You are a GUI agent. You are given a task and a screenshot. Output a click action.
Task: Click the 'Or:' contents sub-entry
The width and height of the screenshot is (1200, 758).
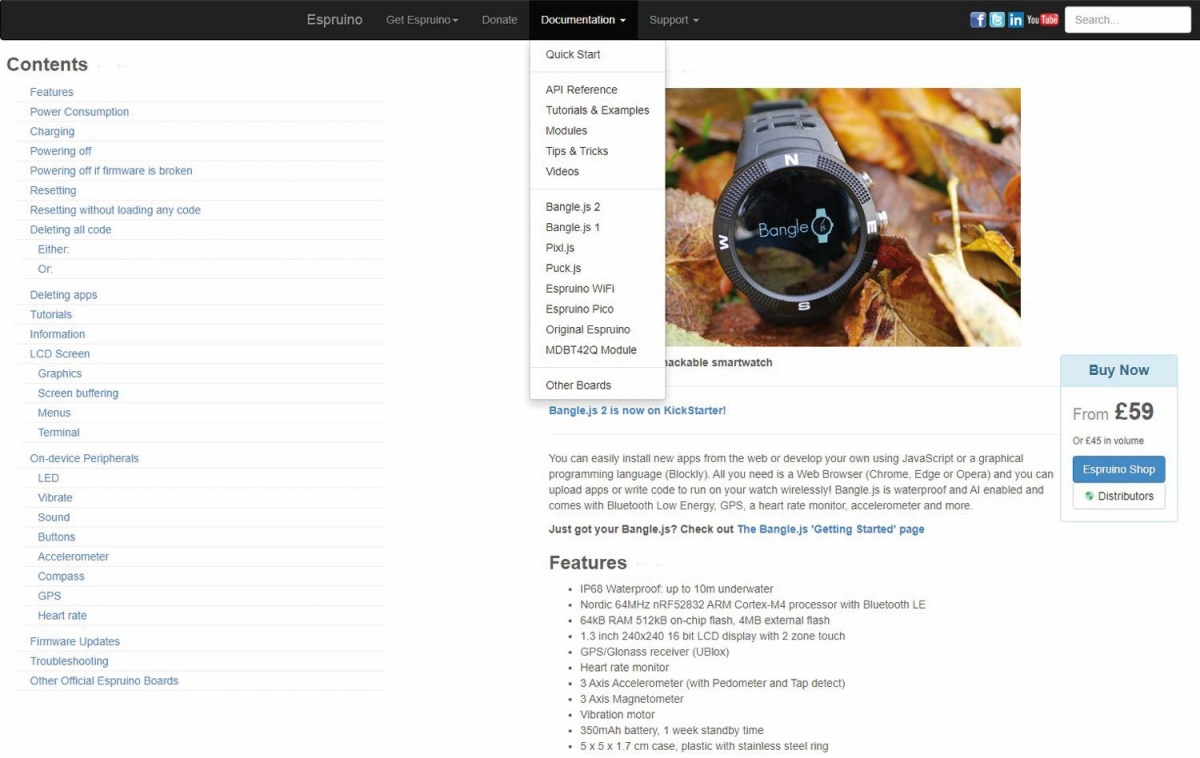45,269
